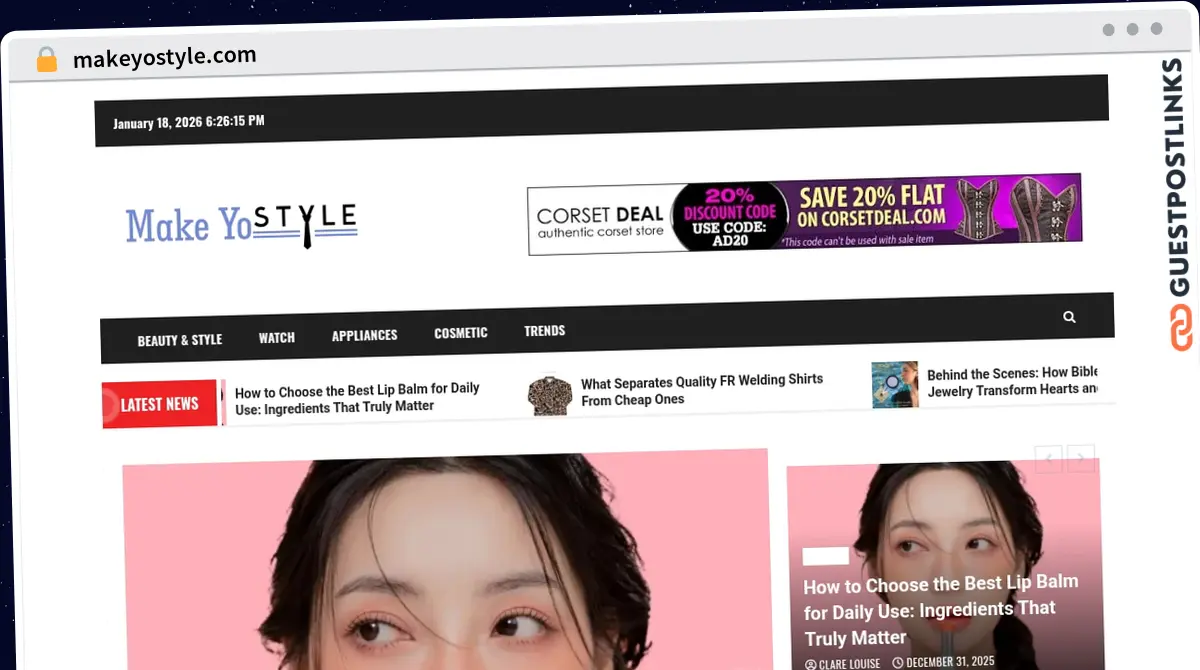This screenshot has width=1200, height=670.
Task: Click the GuestPostLinks chain logo icon
Action: (x=1181, y=329)
